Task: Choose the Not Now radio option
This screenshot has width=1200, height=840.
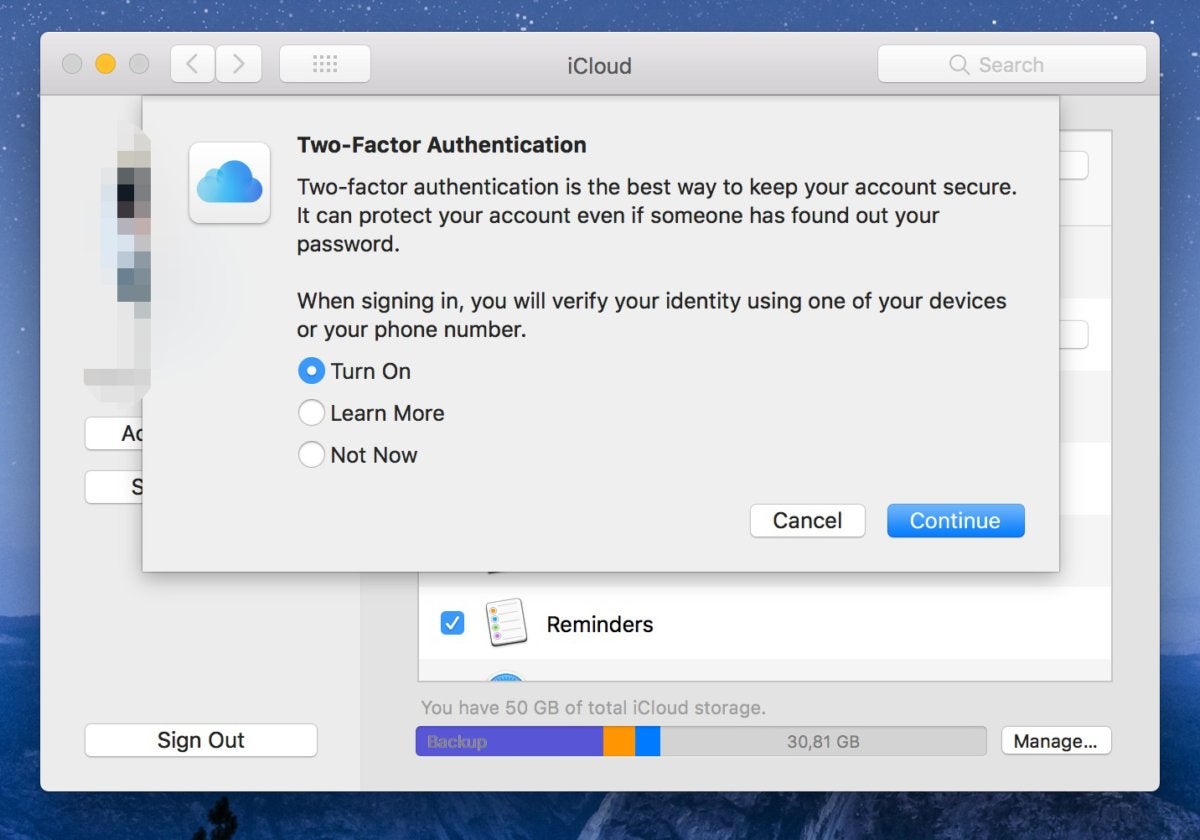Action: pos(312,455)
